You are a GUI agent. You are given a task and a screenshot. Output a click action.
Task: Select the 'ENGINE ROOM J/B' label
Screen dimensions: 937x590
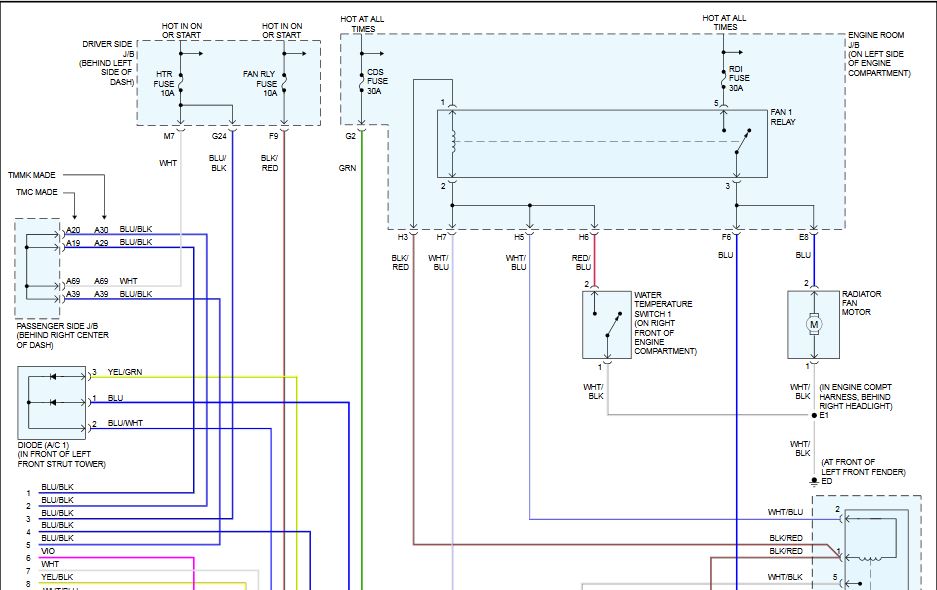875,39
